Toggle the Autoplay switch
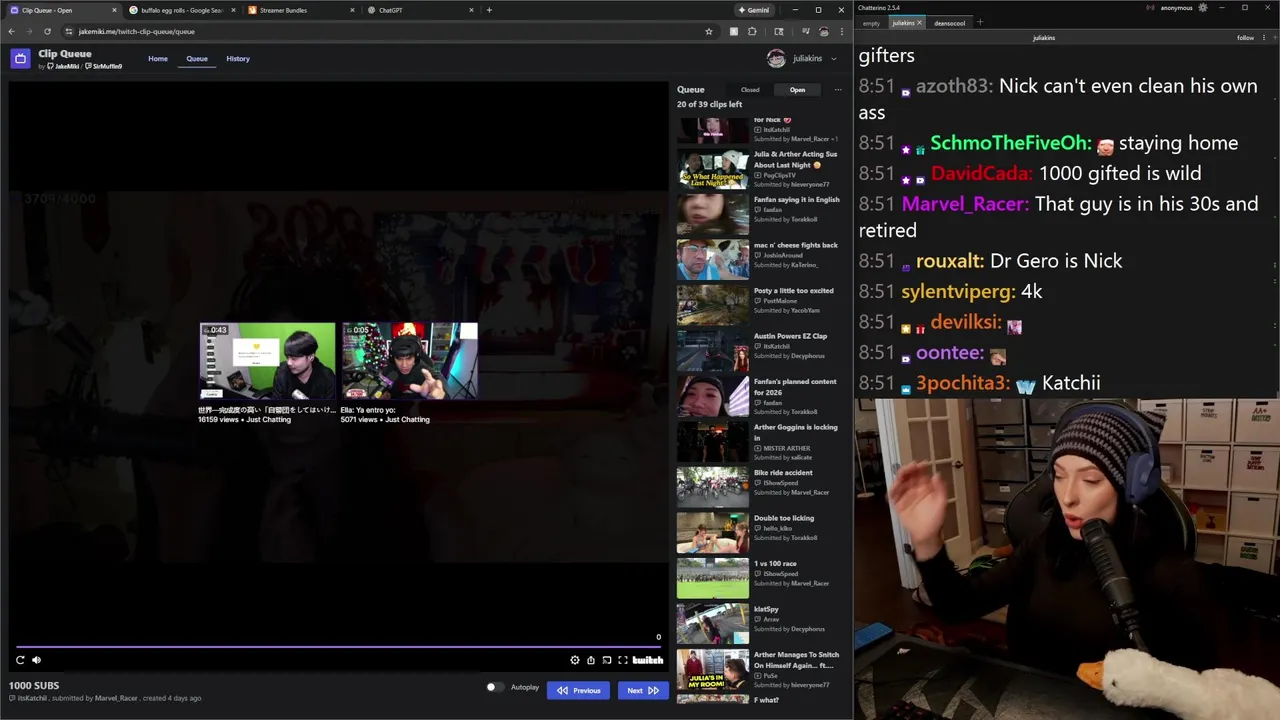Screen dimensions: 1280x720 pyautogui.click(x=495, y=687)
